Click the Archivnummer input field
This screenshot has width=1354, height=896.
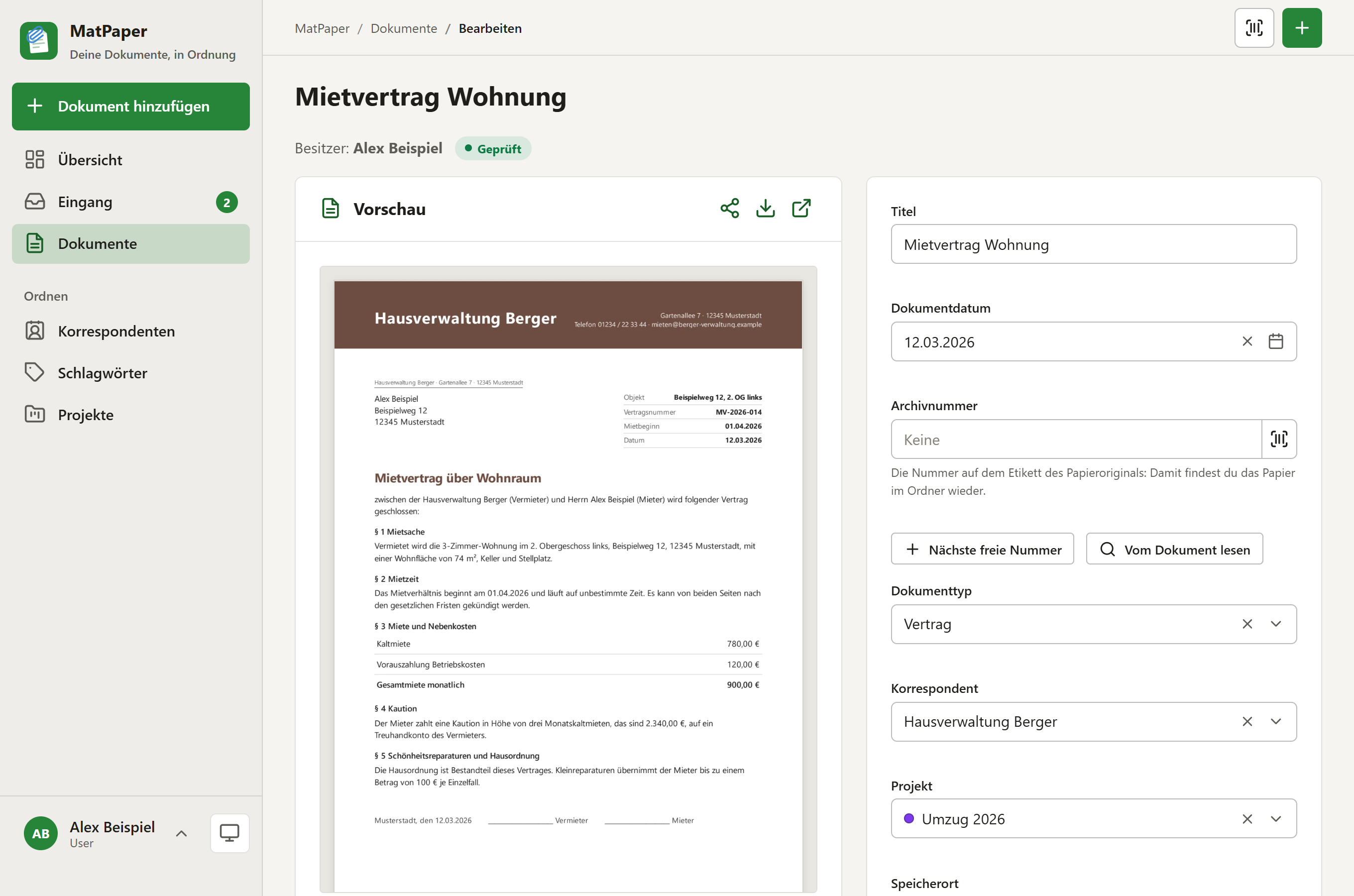(1076, 439)
